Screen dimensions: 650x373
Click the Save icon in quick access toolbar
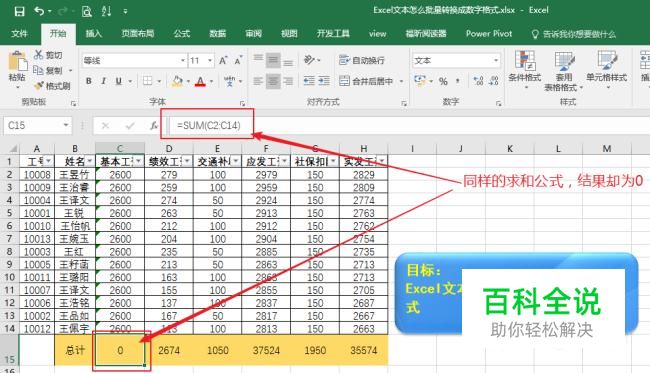[x=19, y=11]
